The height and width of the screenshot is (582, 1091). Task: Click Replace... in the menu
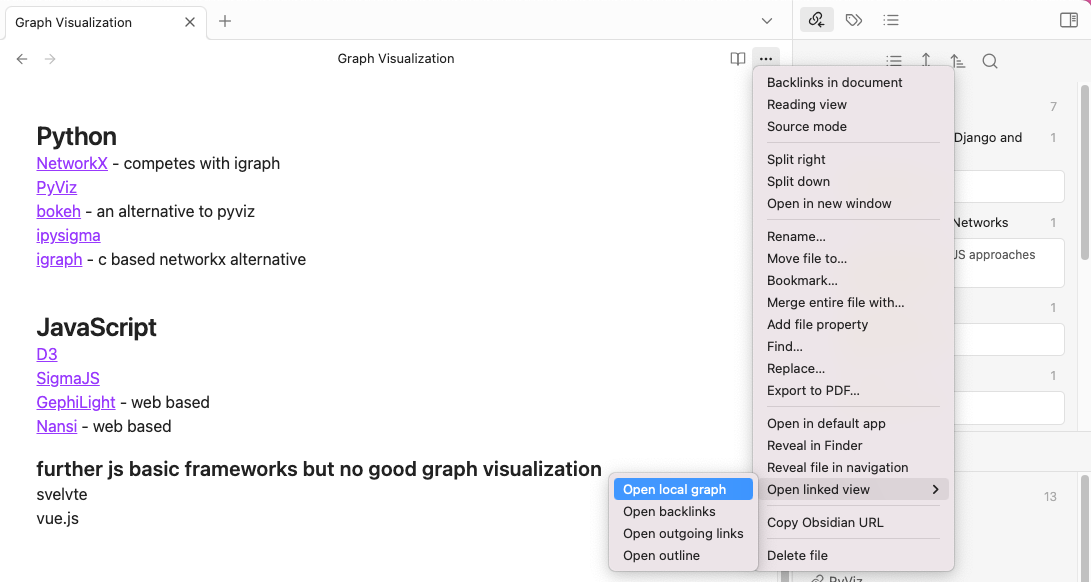(x=853, y=369)
